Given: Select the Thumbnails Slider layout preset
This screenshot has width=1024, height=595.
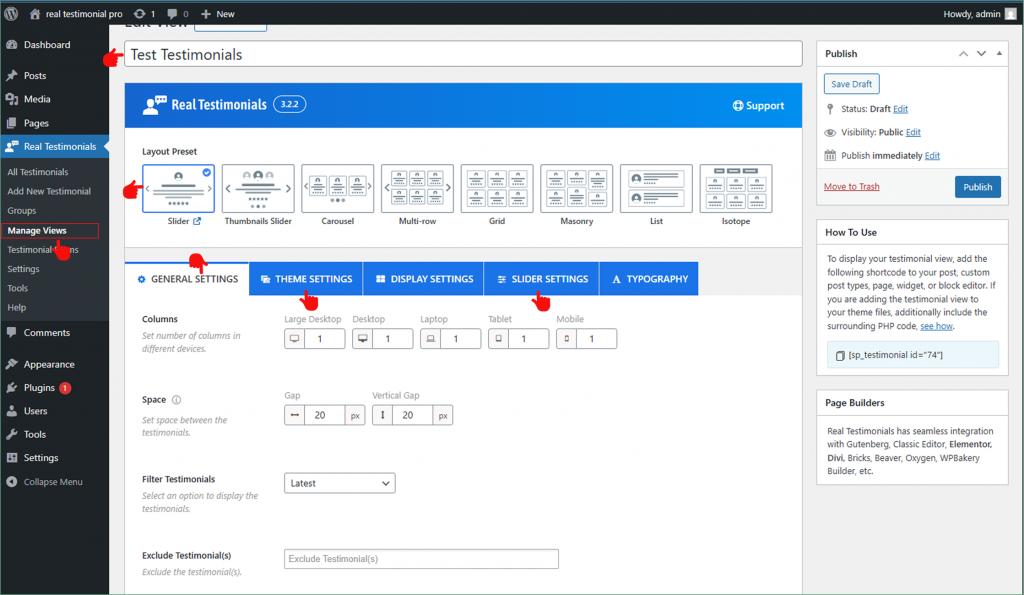Looking at the screenshot, I should point(258,189).
